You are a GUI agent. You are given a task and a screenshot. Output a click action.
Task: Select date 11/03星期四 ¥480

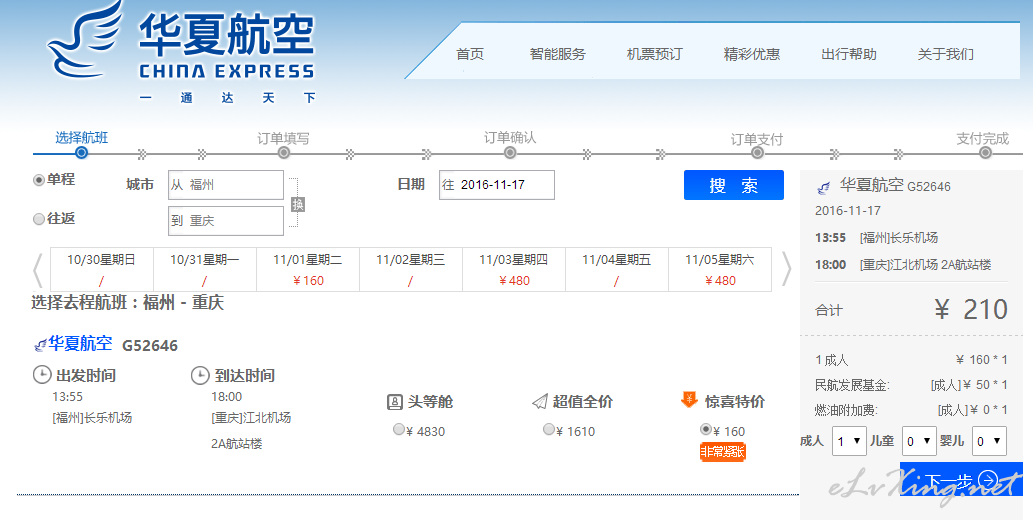514,270
